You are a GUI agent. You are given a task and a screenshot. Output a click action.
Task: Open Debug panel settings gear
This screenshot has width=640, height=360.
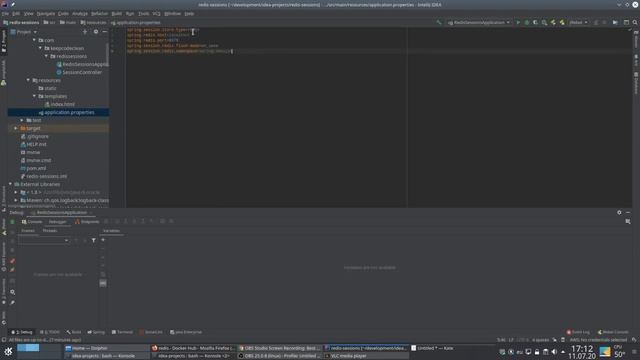pos(619,212)
